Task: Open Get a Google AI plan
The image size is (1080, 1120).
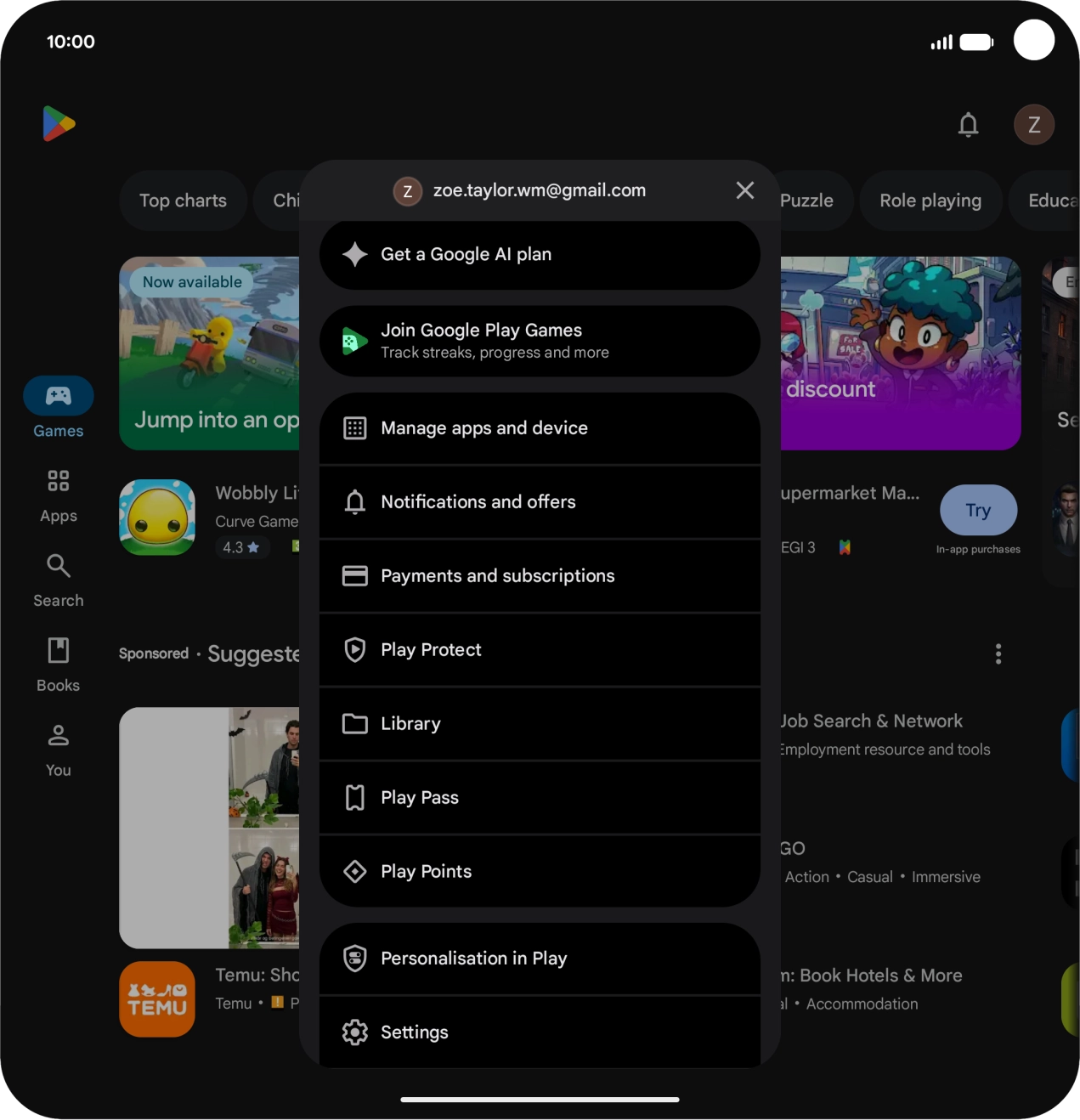Action: click(x=540, y=255)
